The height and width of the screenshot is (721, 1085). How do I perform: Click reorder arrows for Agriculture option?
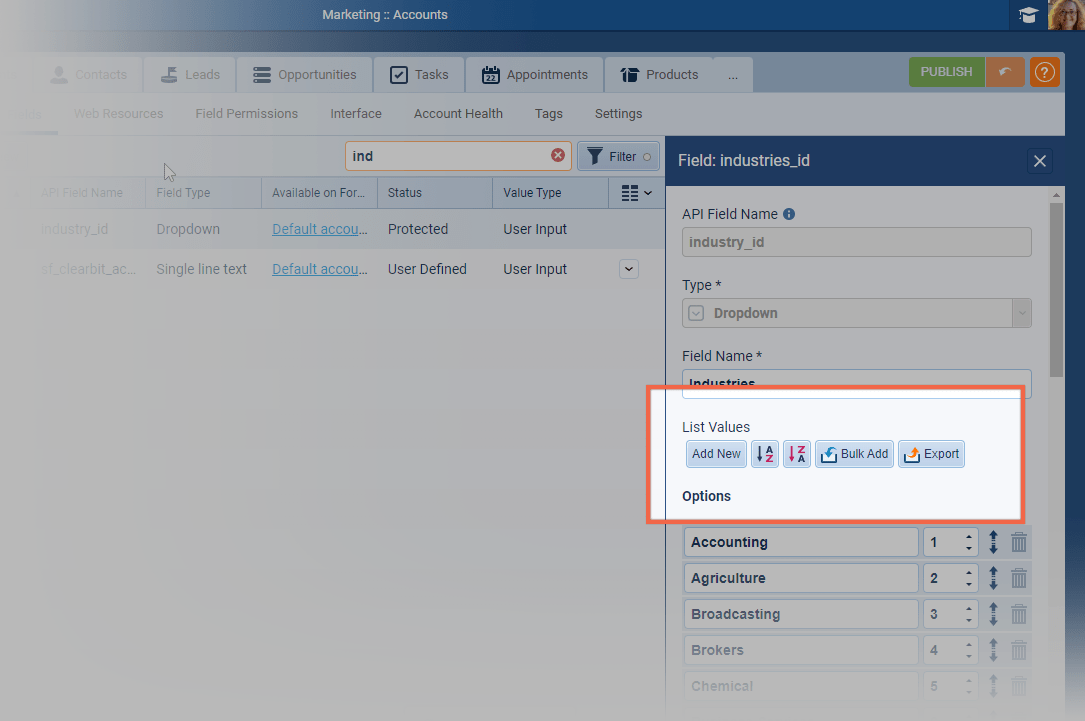pyautogui.click(x=994, y=579)
